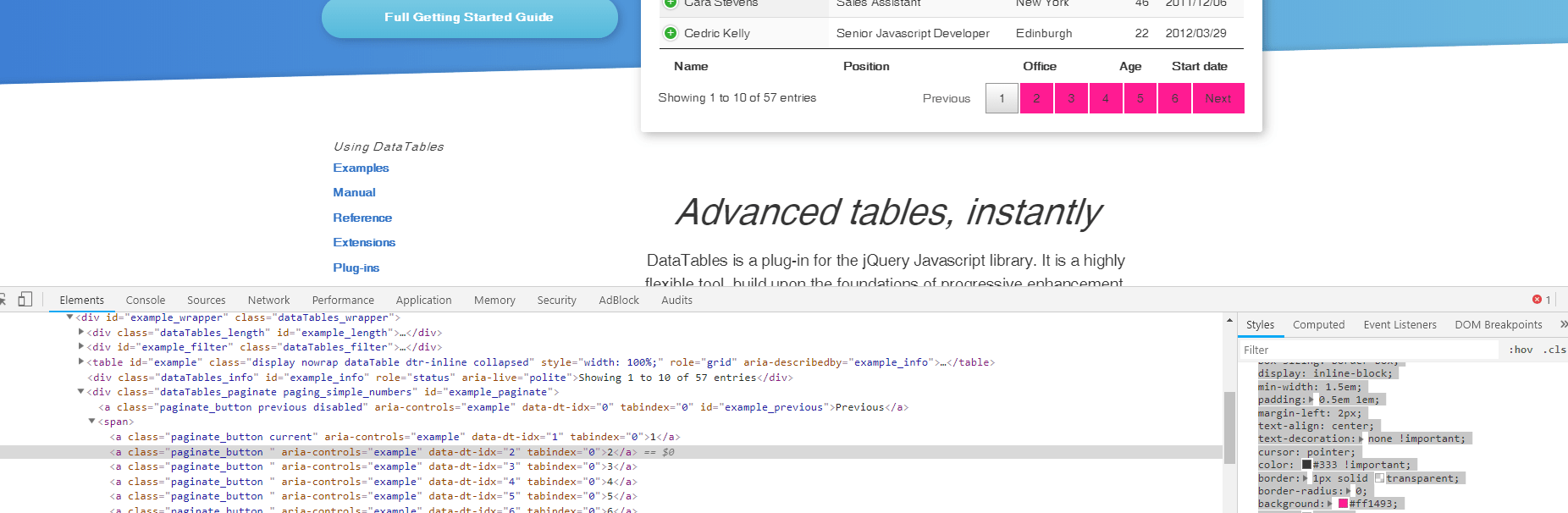Select the data-dt-idx="3" anchor node
The width and height of the screenshot is (1568, 513).
click(373, 466)
